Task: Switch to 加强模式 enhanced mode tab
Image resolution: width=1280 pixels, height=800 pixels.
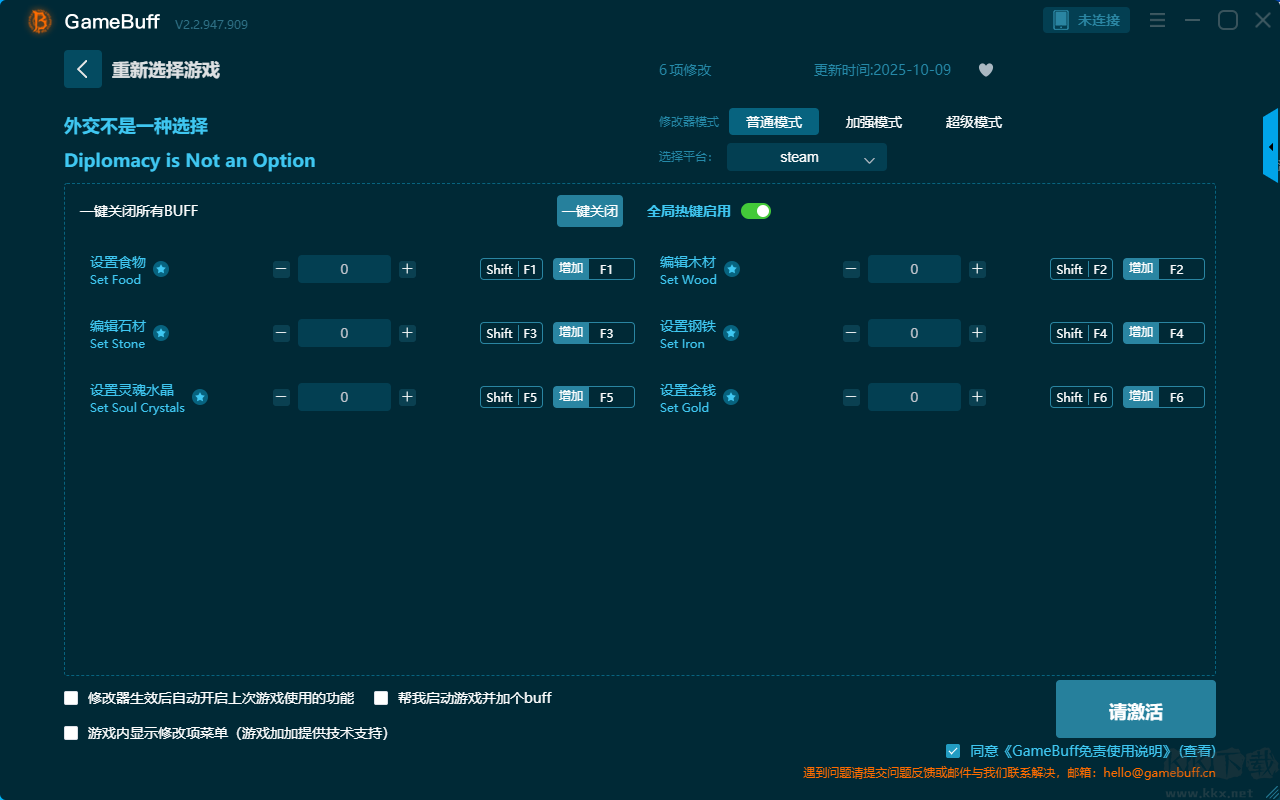Action: click(x=873, y=122)
